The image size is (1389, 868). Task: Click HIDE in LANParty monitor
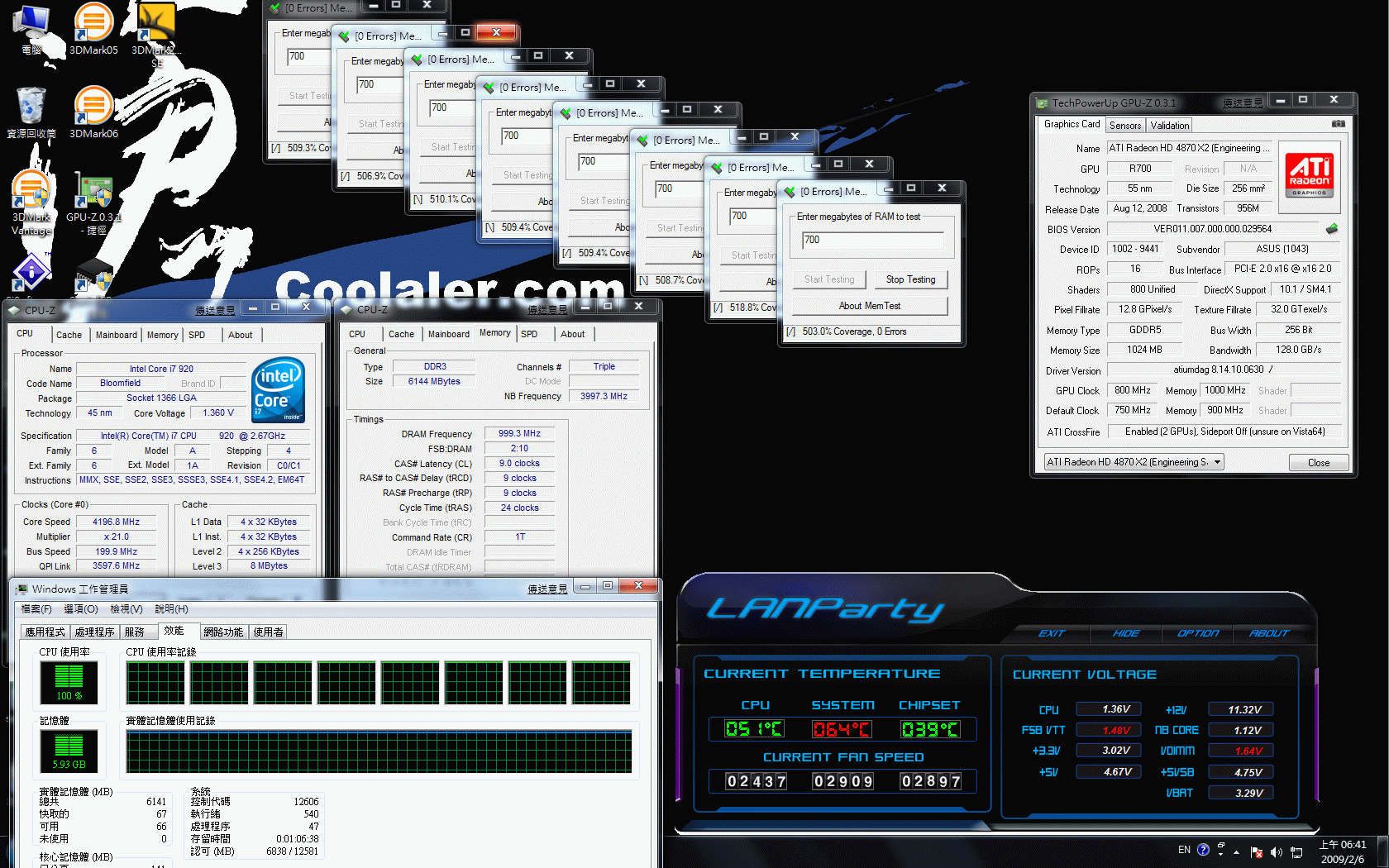click(x=1125, y=633)
